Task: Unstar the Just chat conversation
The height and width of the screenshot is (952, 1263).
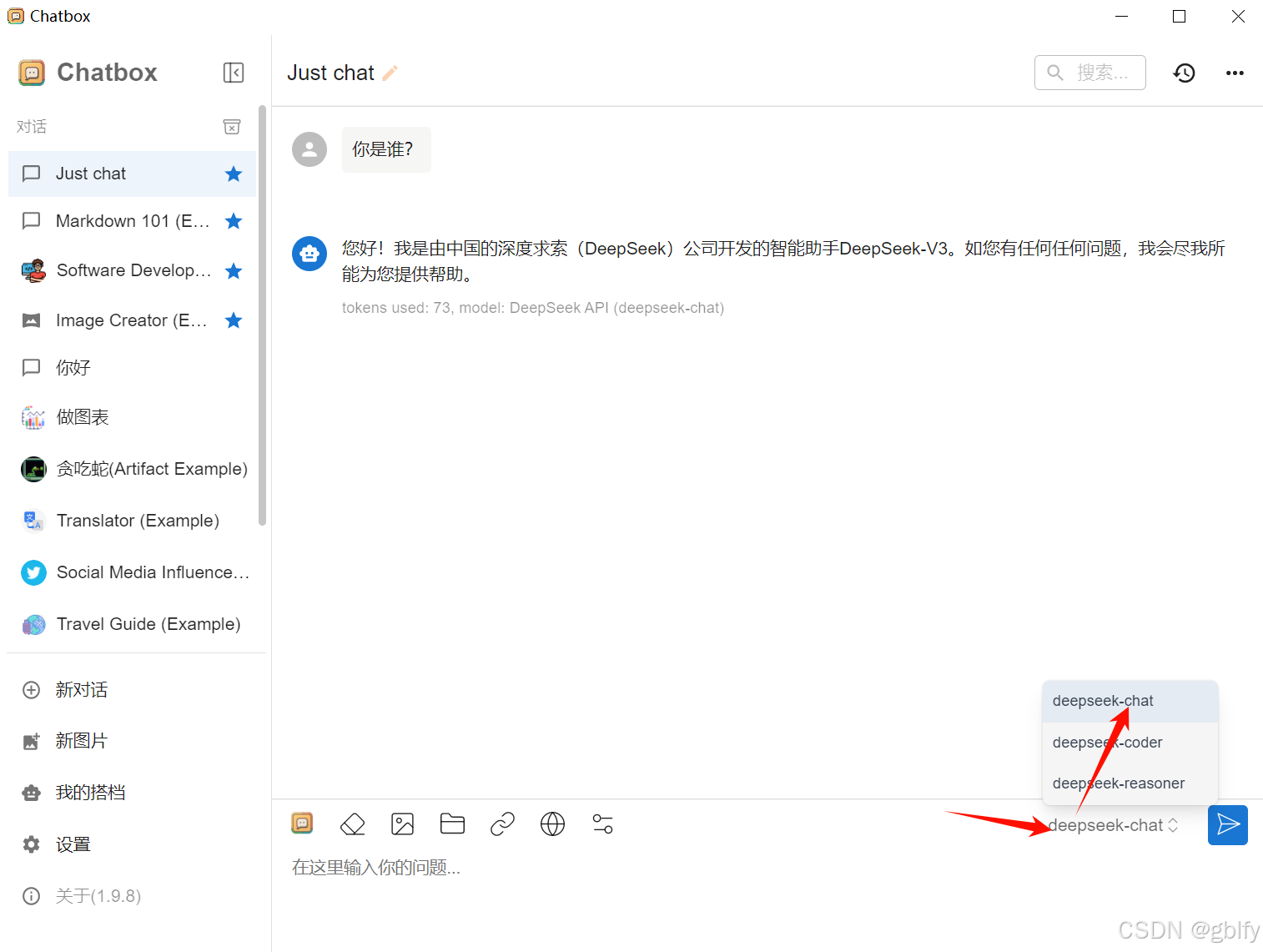Action: [x=234, y=174]
